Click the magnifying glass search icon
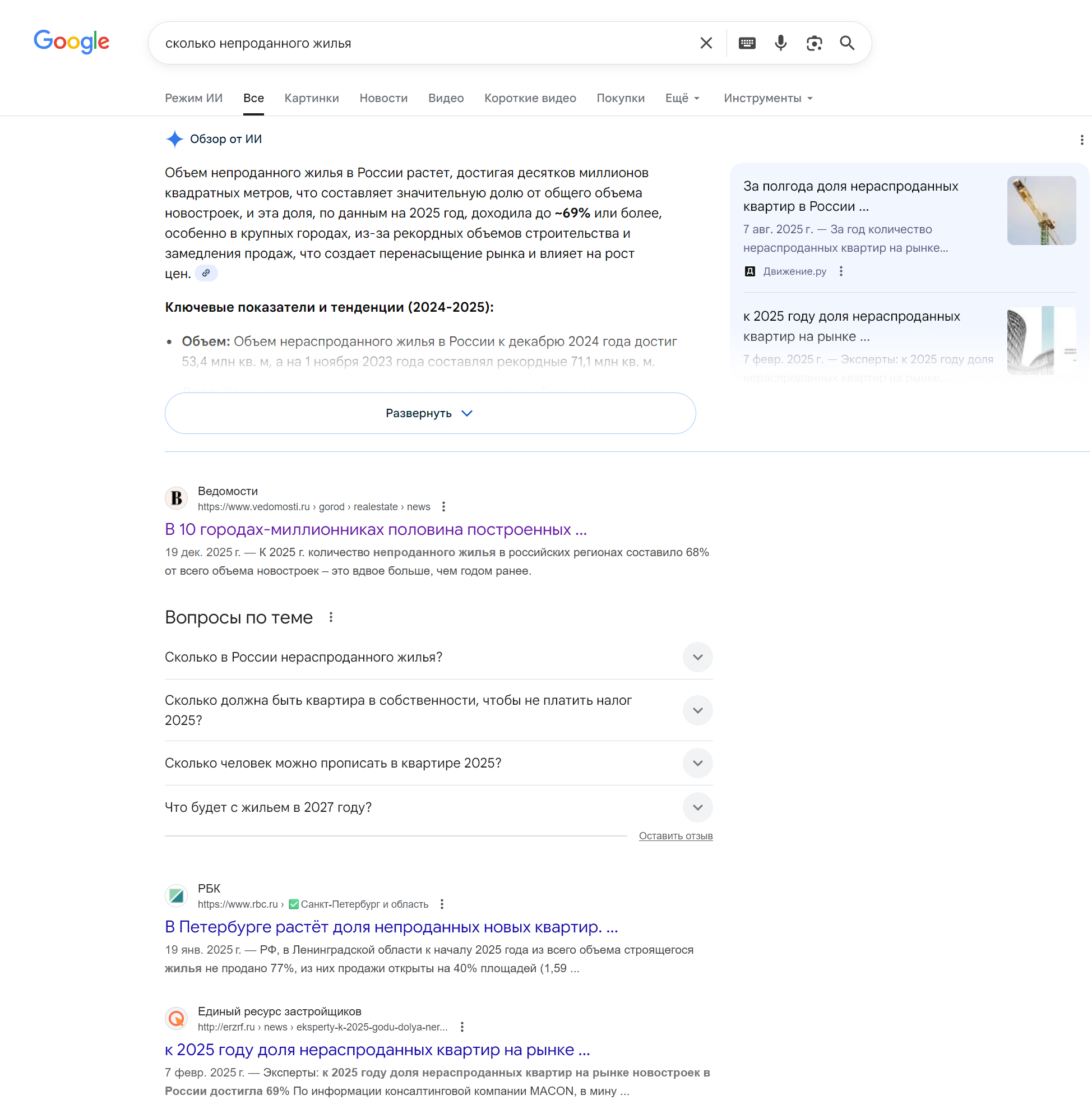Image resolution: width=1092 pixels, height=1109 pixels. (x=847, y=43)
